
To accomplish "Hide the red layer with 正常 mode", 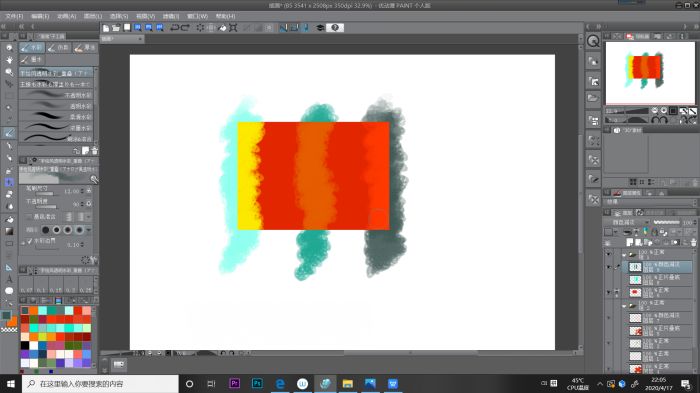I will [x=608, y=293].
